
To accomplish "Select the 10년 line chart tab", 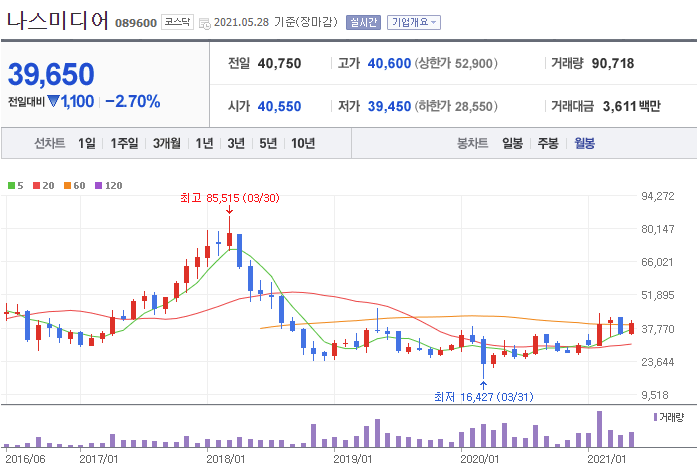I will pyautogui.click(x=303, y=143).
